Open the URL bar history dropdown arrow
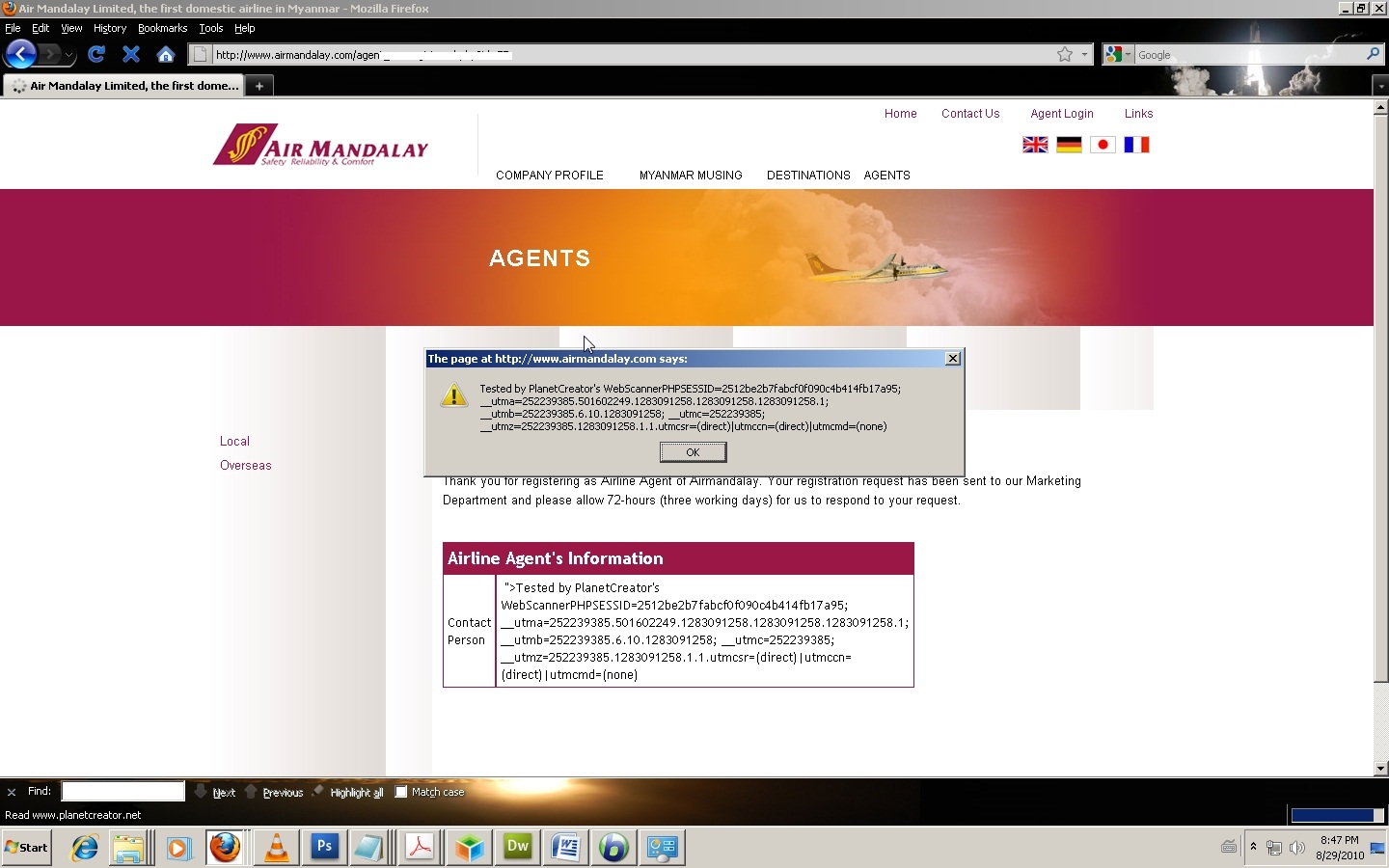Viewport: 1389px width, 868px height. click(1084, 55)
